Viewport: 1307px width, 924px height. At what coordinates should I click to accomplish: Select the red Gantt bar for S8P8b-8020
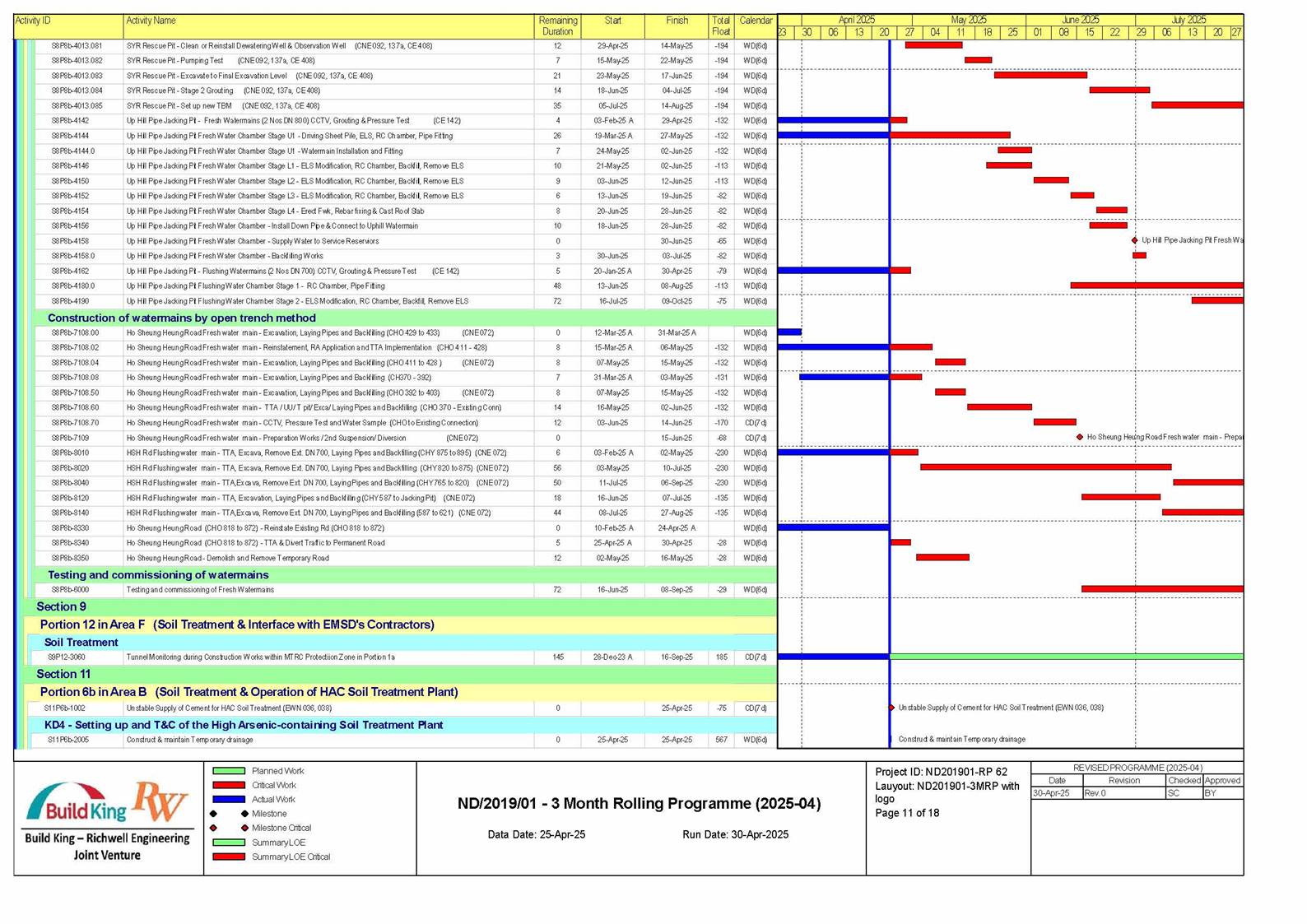click(x=1045, y=467)
